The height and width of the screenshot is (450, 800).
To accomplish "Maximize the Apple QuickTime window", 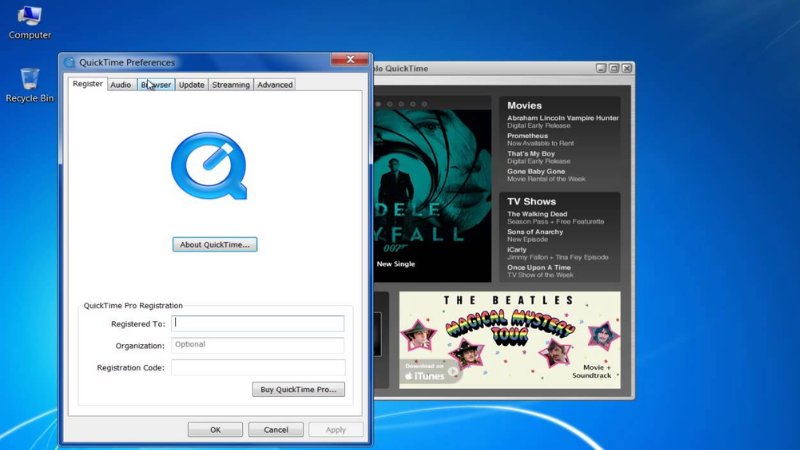I will point(614,68).
